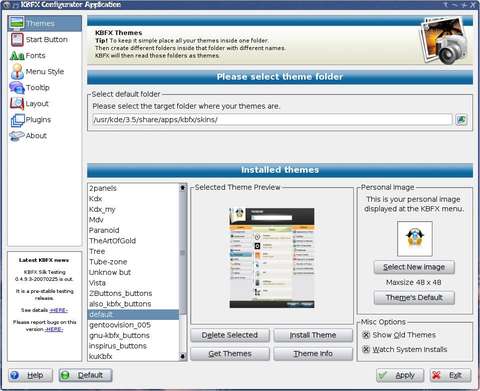Screen dimensions: 480x391
Task: Select the Mdv theme
Action: point(133,220)
